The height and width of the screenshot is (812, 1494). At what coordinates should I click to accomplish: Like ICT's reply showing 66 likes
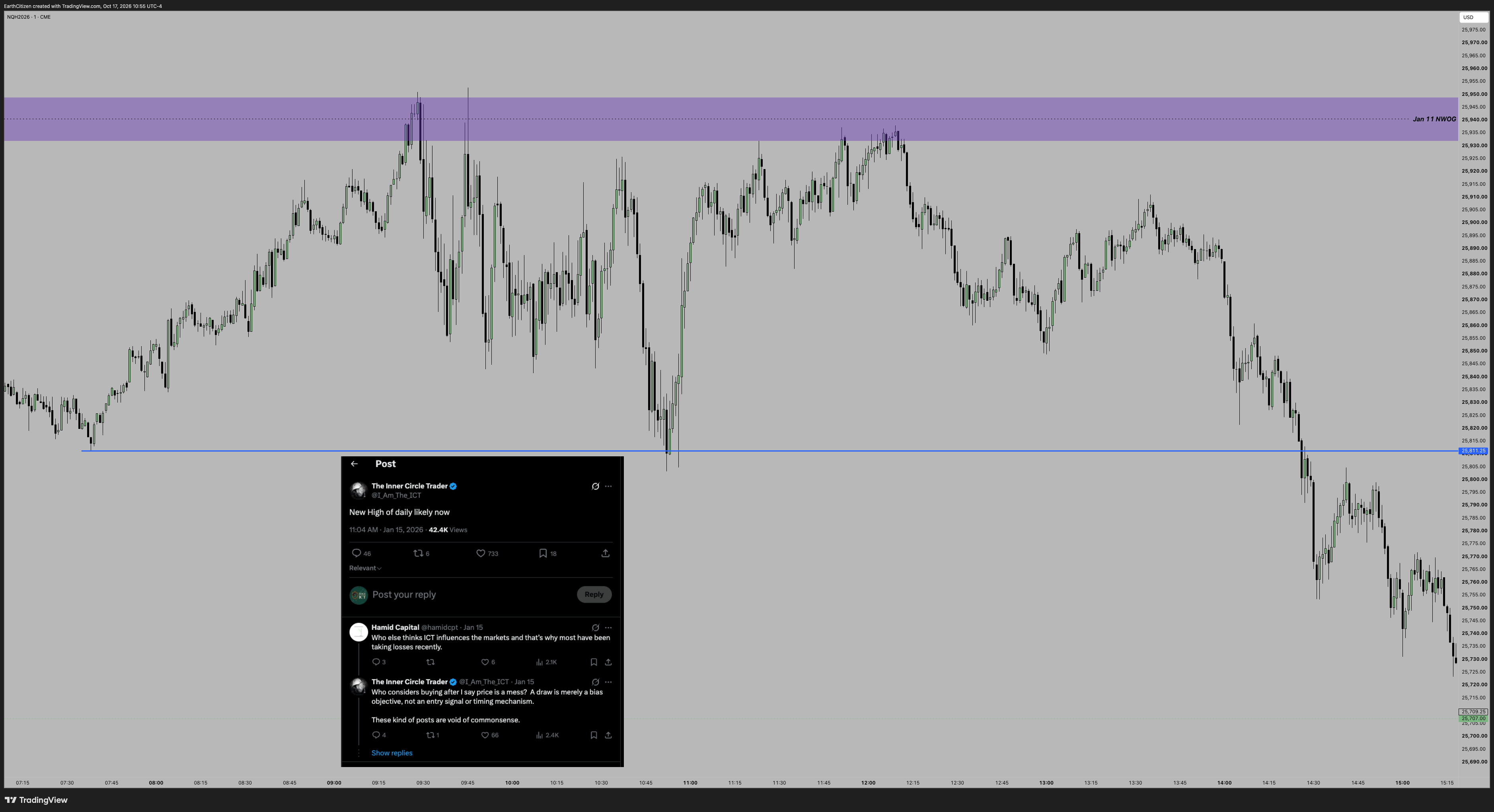pos(485,736)
